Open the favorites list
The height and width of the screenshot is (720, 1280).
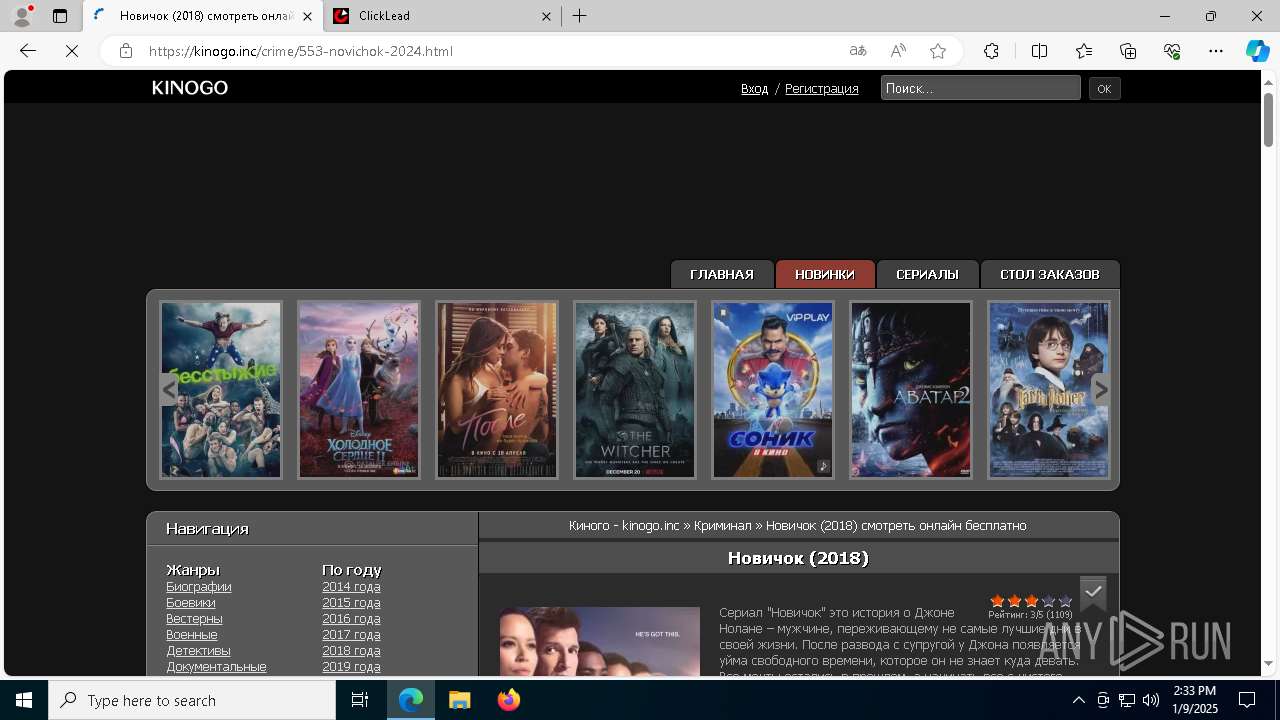click(1084, 51)
